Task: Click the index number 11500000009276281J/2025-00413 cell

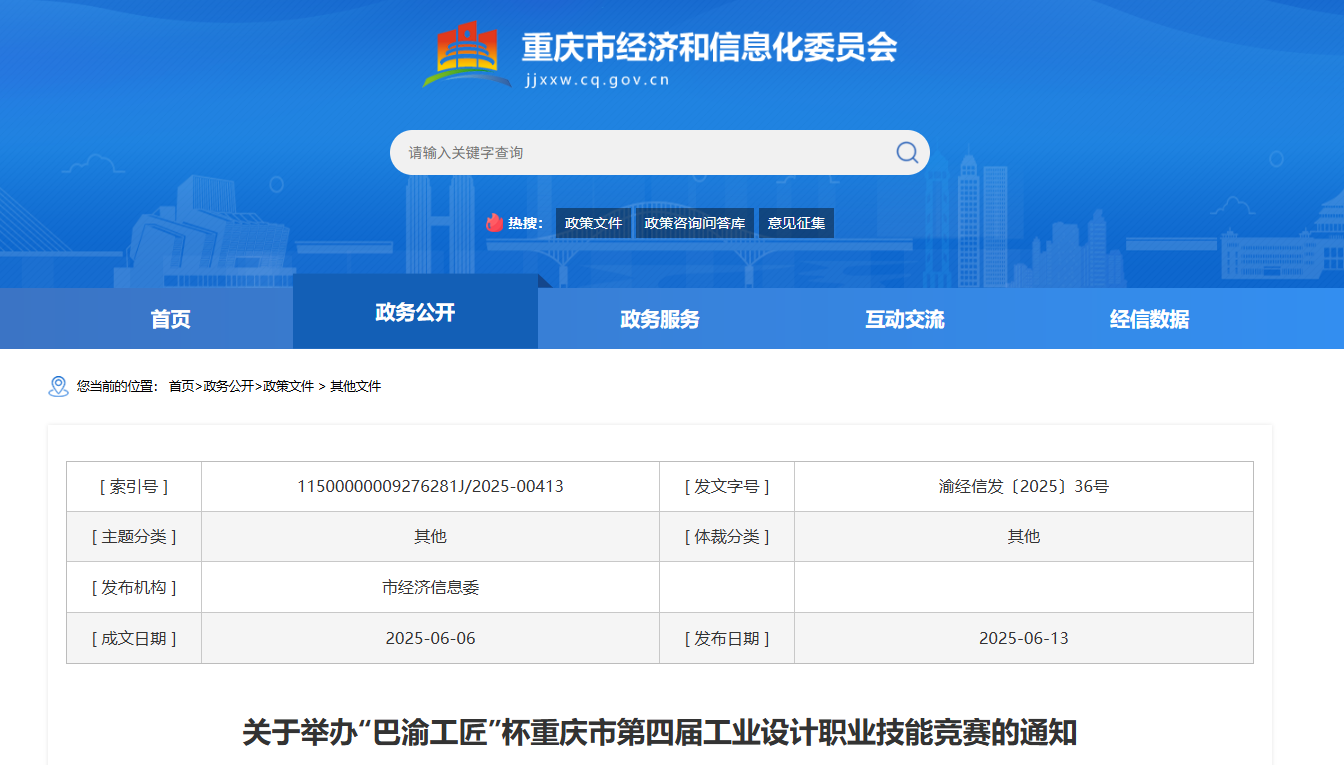Action: point(430,487)
